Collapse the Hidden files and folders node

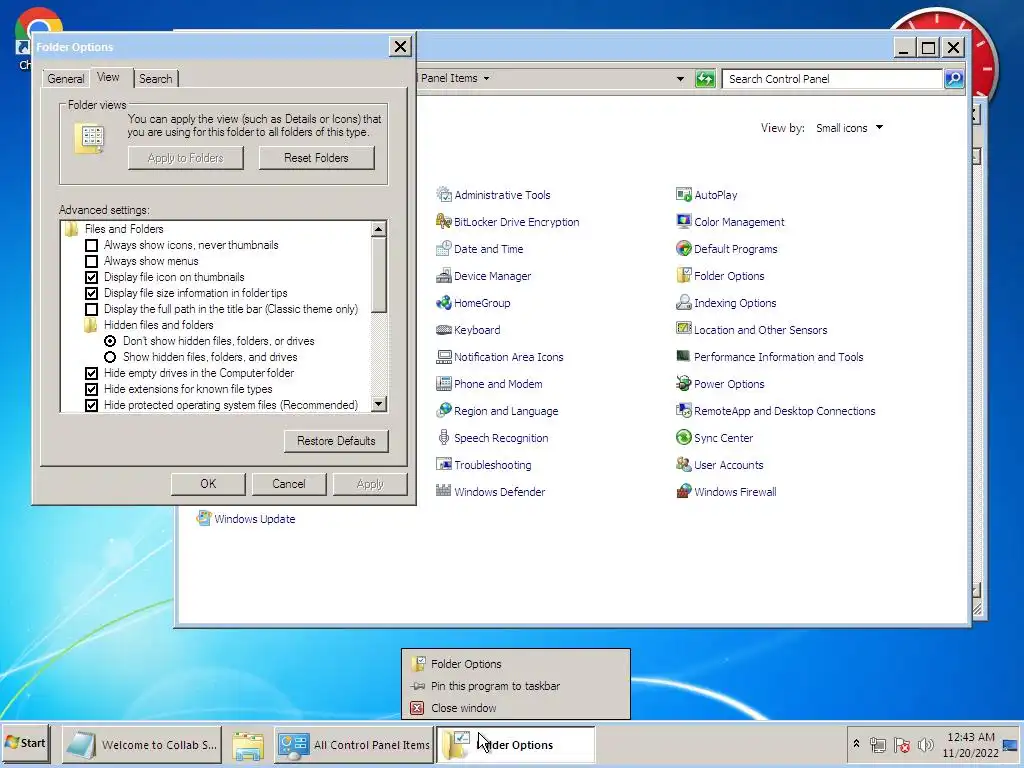(91, 325)
